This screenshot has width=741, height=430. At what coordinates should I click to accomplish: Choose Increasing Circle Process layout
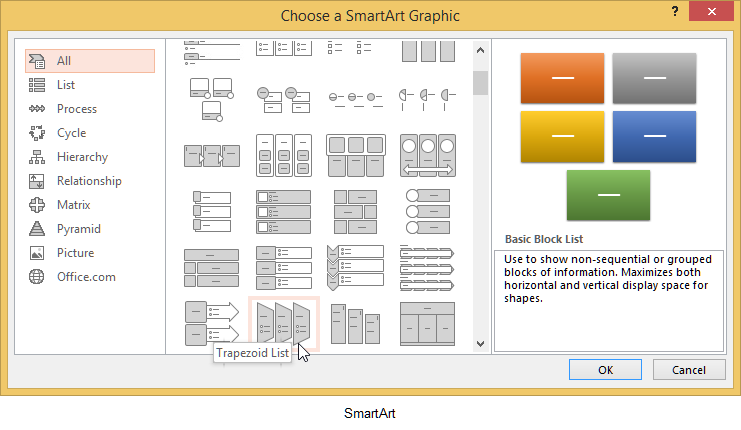tap(356, 99)
